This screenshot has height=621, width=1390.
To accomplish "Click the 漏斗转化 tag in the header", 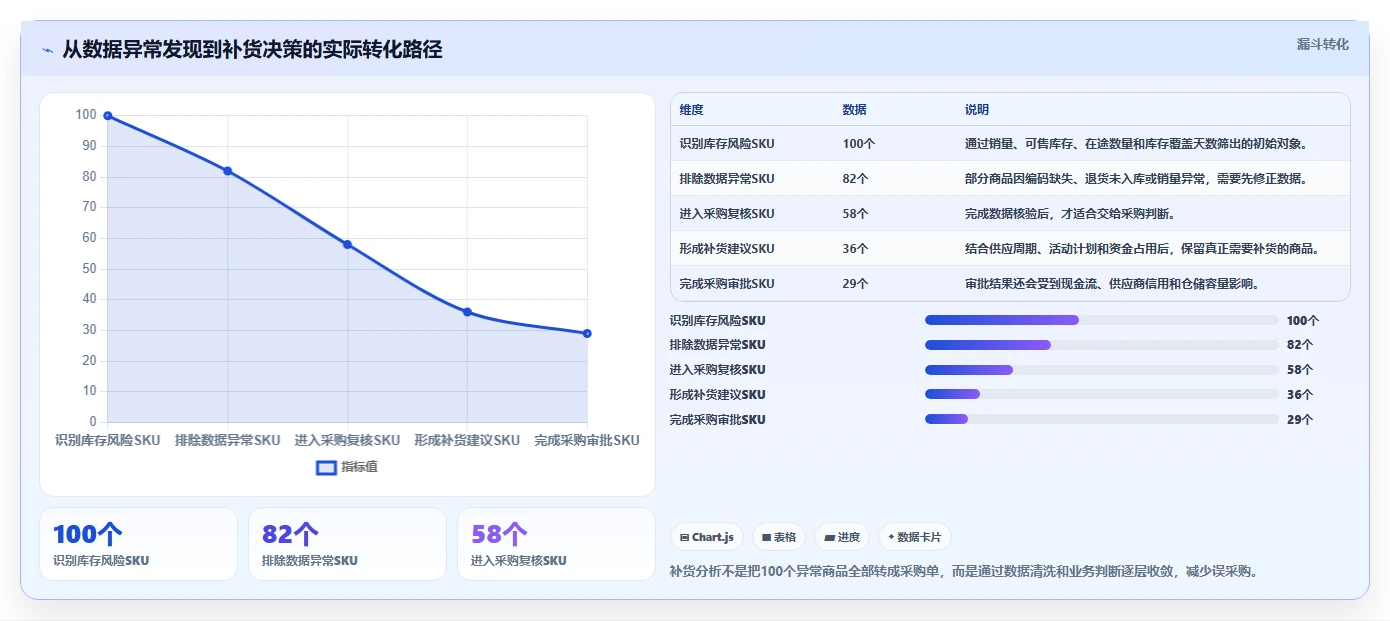I will 1322,44.
